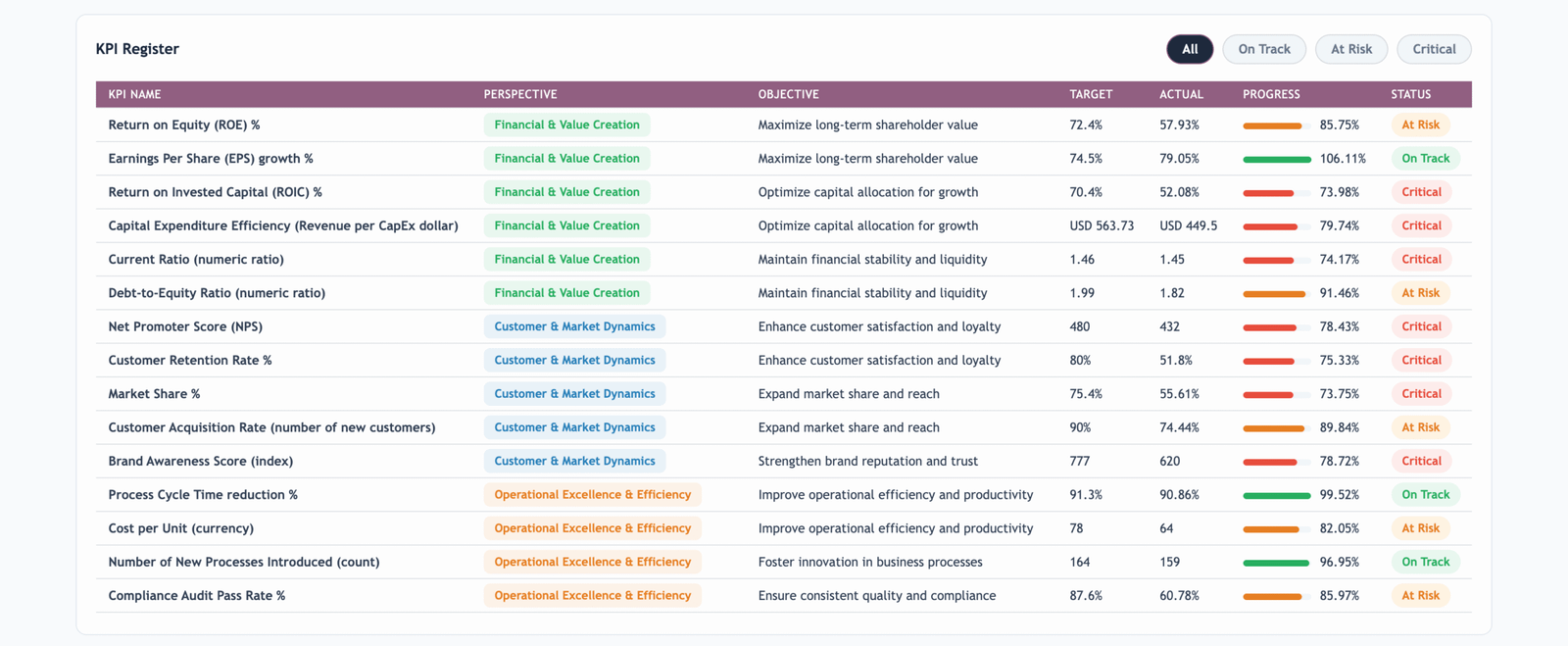Click objective 'Ensure consistent quality and compliance'
This screenshot has width=1568, height=646.
pyautogui.click(x=877, y=595)
